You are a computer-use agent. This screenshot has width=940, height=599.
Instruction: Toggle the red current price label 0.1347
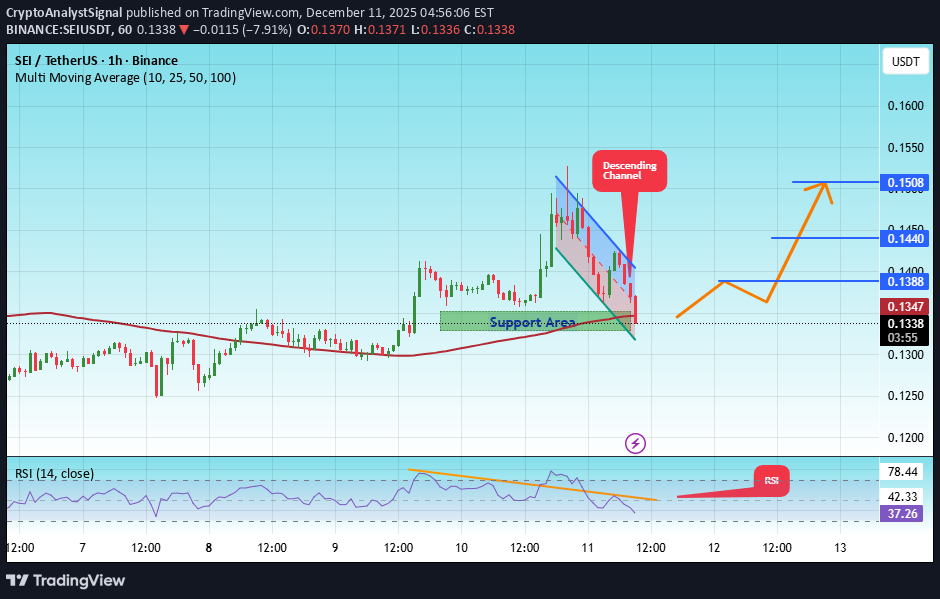[907, 305]
